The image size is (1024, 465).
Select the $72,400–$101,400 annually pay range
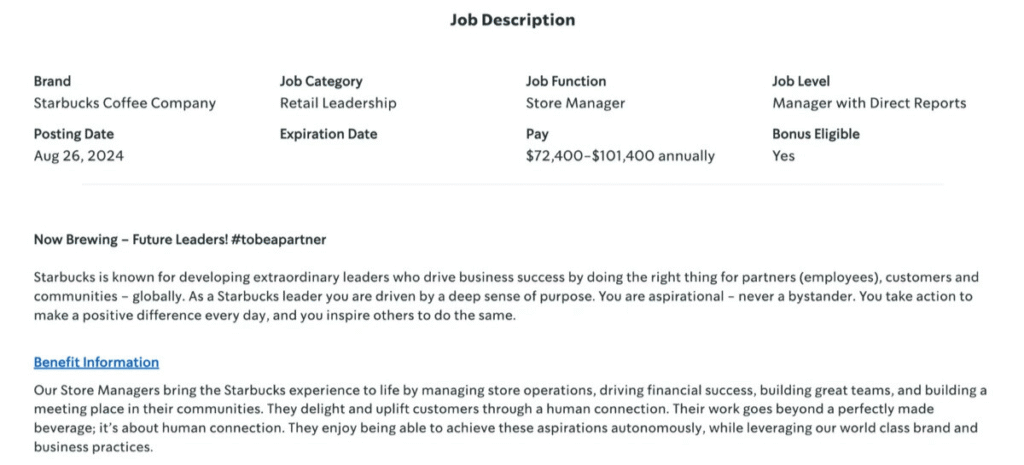click(620, 156)
